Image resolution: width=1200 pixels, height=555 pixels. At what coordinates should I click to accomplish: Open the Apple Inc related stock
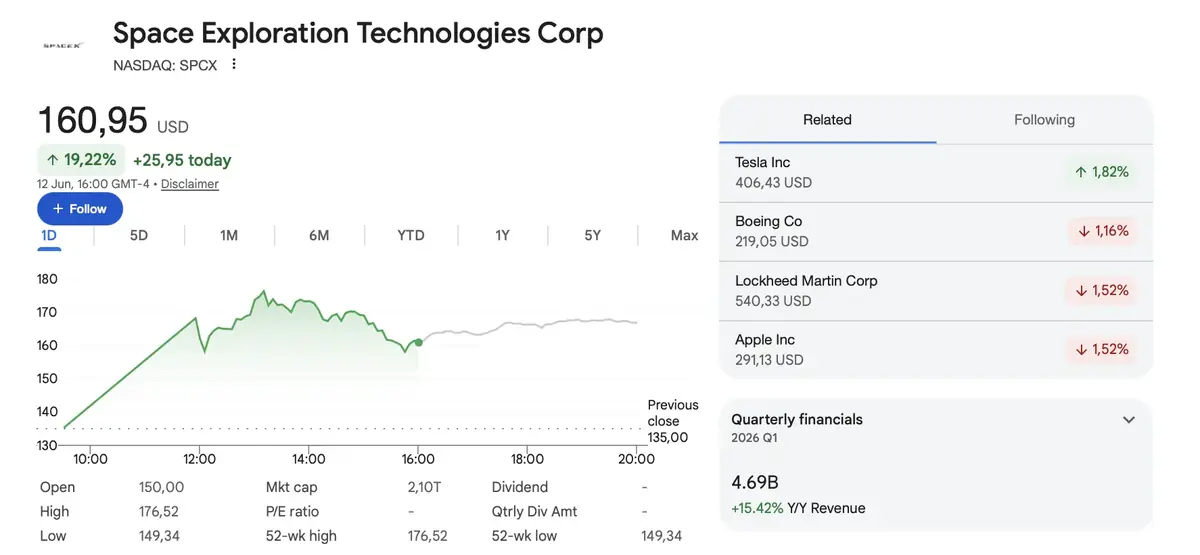[936, 349]
